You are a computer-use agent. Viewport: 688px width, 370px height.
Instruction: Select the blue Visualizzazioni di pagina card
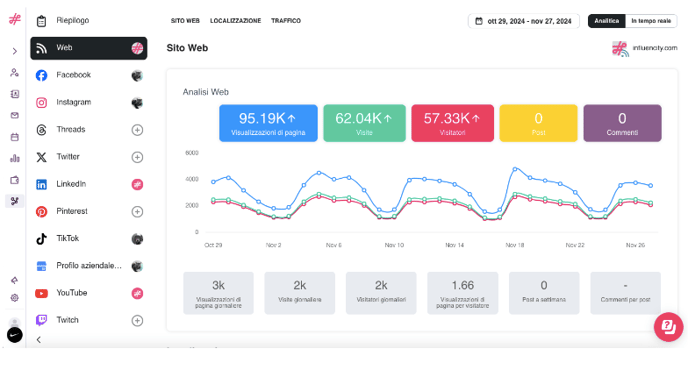point(268,123)
